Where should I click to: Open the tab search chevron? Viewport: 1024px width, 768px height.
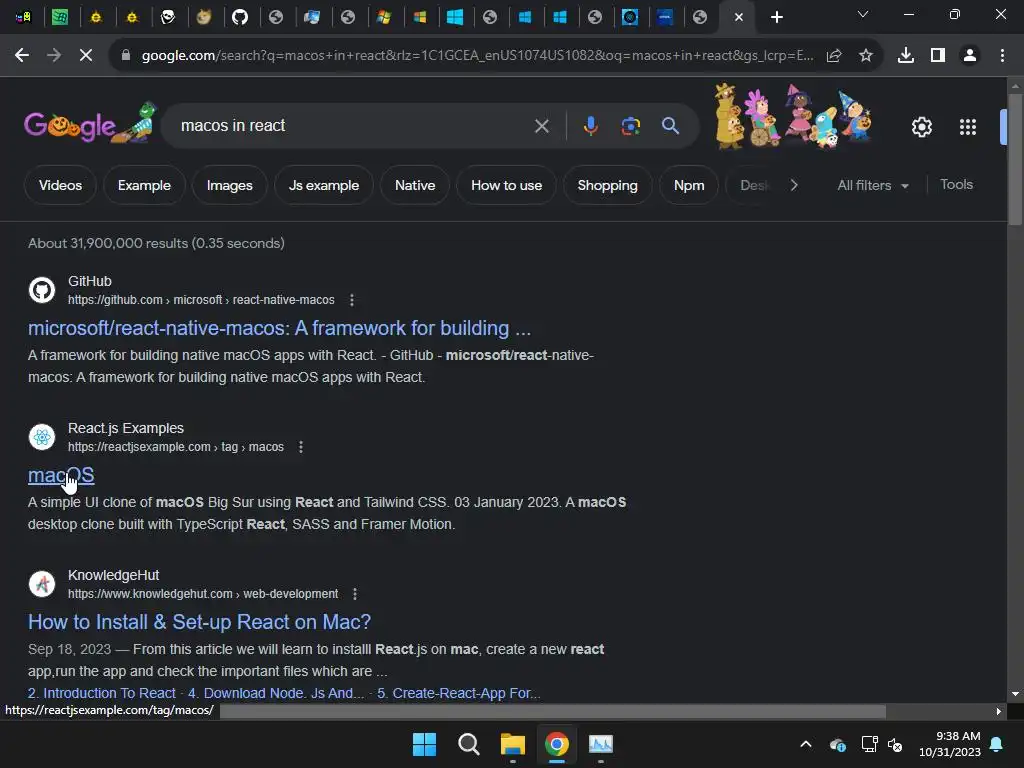[863, 14]
